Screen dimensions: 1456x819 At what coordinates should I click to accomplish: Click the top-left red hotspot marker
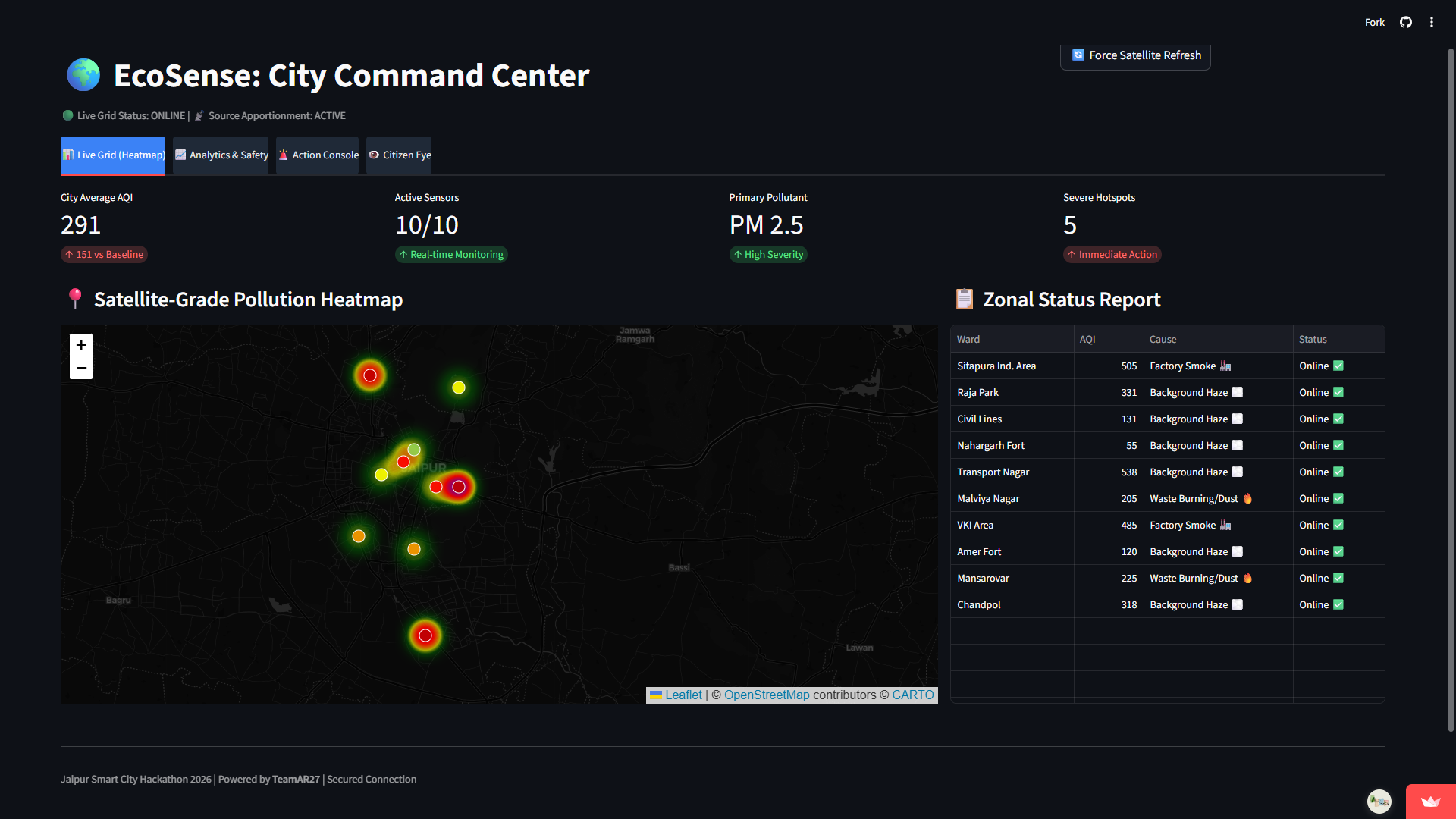(370, 375)
